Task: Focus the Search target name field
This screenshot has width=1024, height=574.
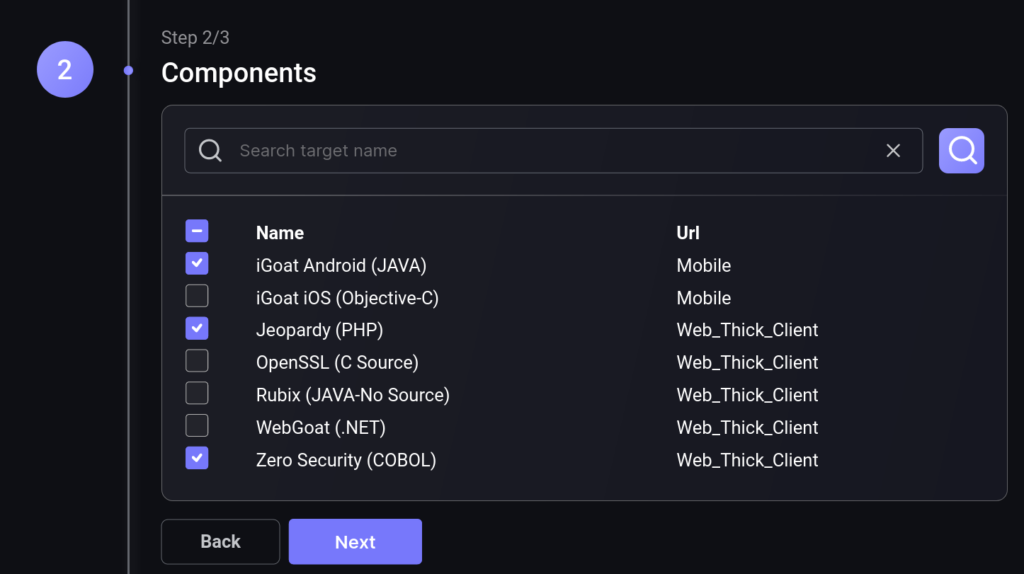Action: (x=553, y=151)
